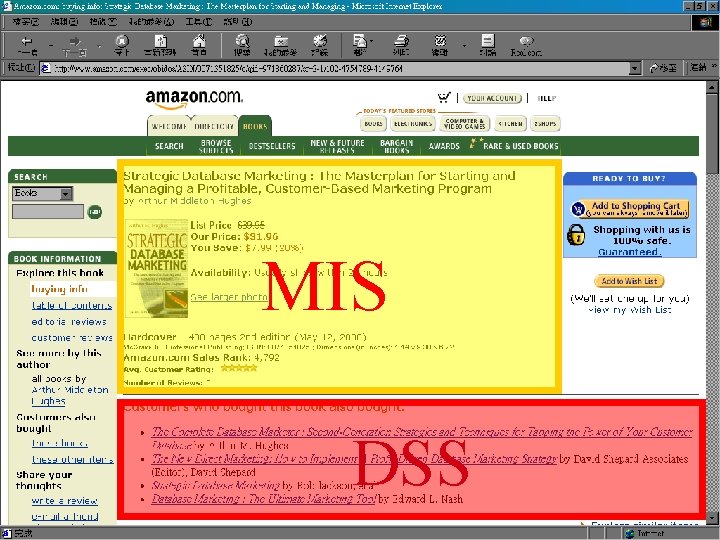The image size is (720, 540).
Task: Open the third menu bar item (View)
Action: (103, 22)
